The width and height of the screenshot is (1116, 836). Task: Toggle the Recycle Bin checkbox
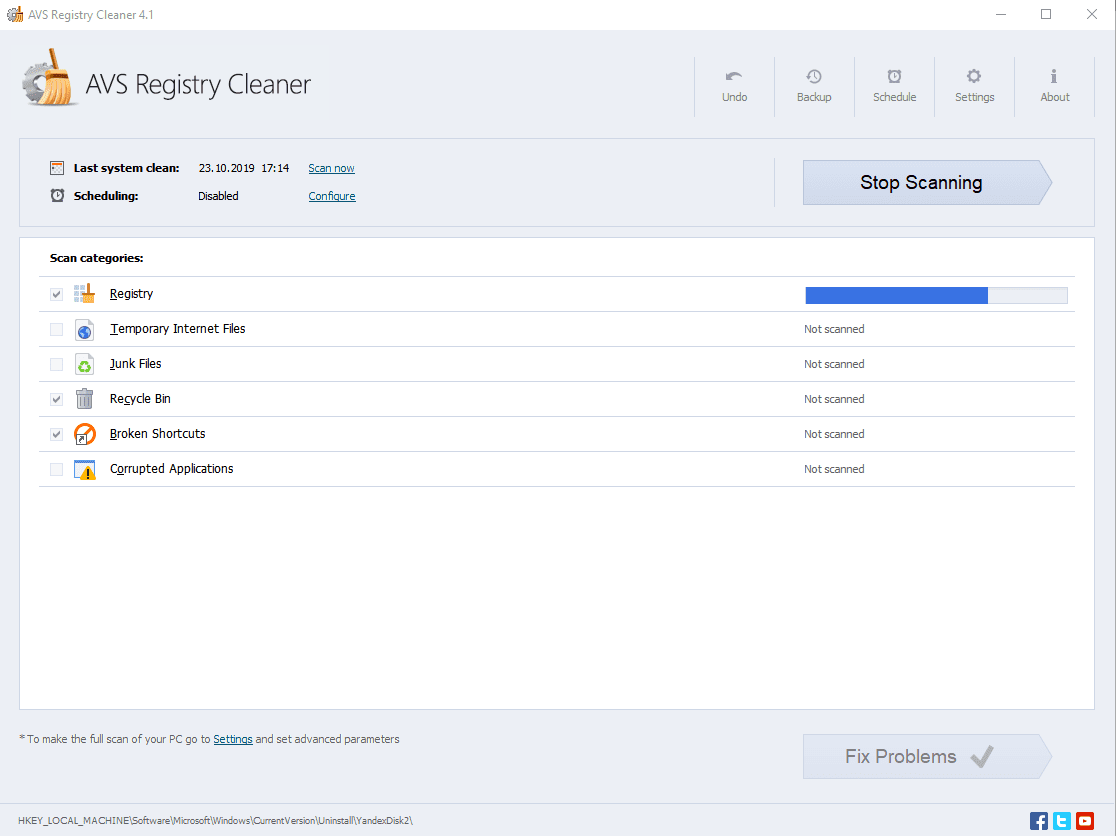tap(56, 399)
